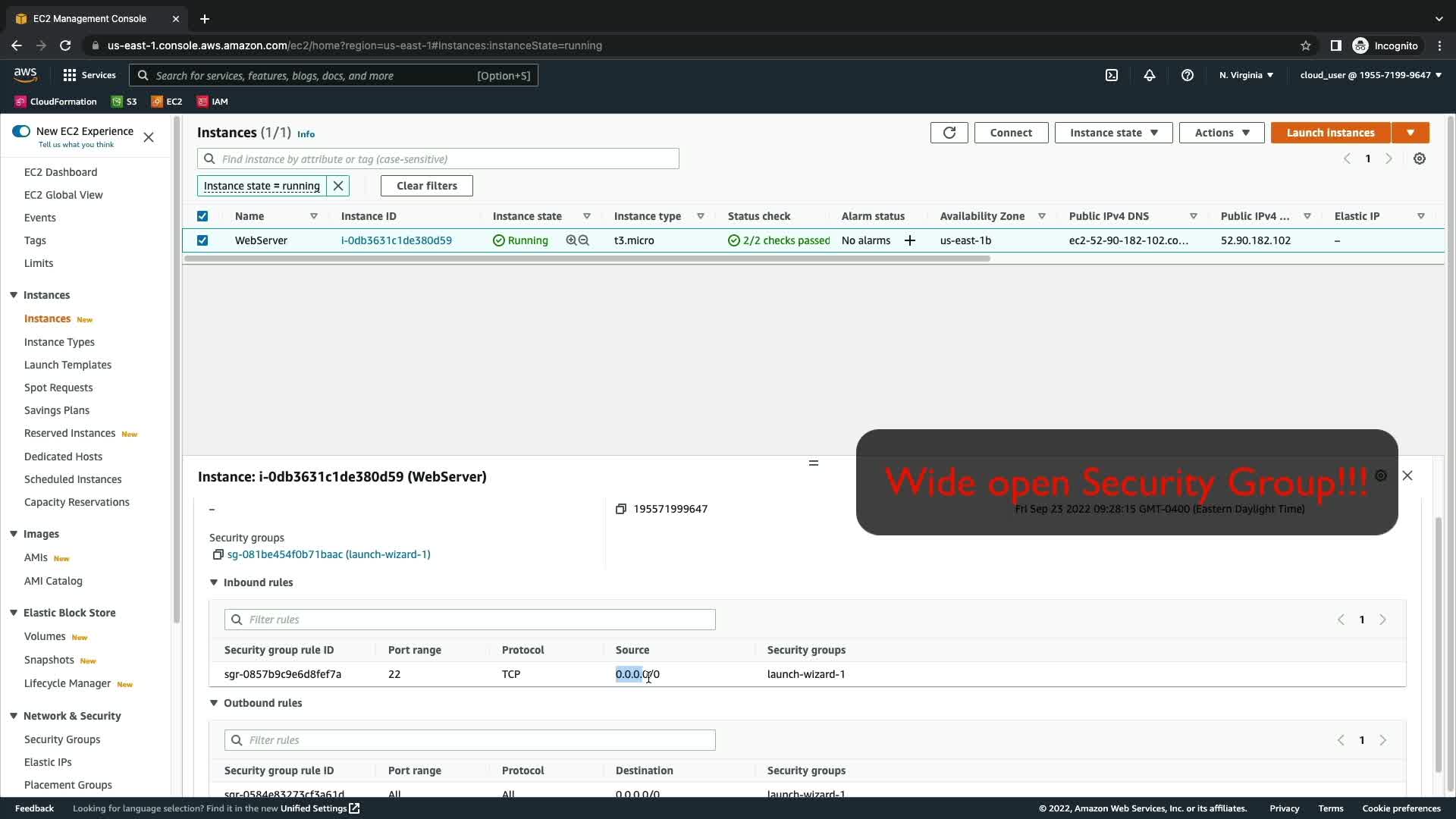Screen dimensions: 1456x819
Task: Click zoom-in filter icon beside Running
Action: point(571,240)
